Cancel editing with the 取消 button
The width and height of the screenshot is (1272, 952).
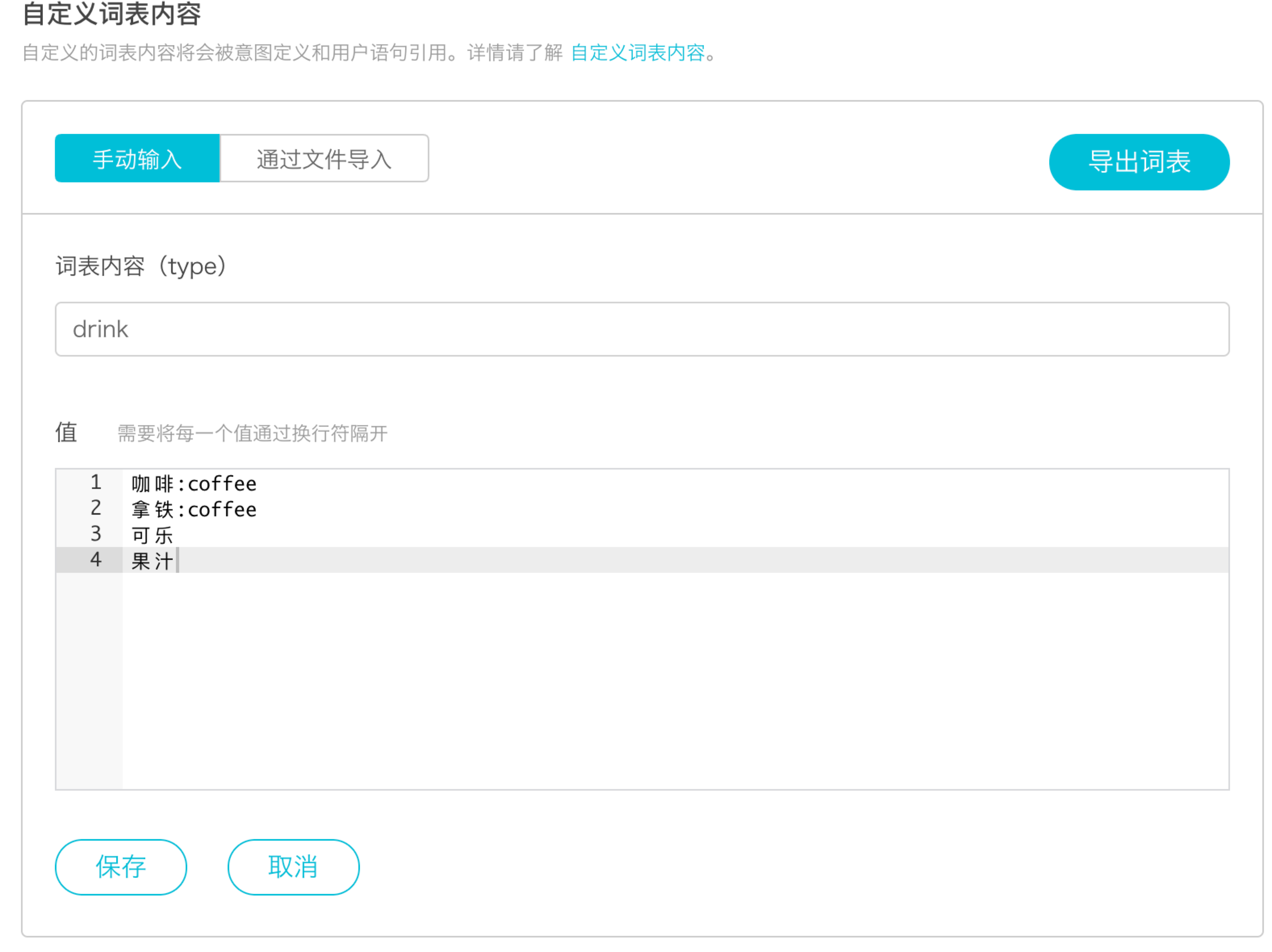coord(293,866)
